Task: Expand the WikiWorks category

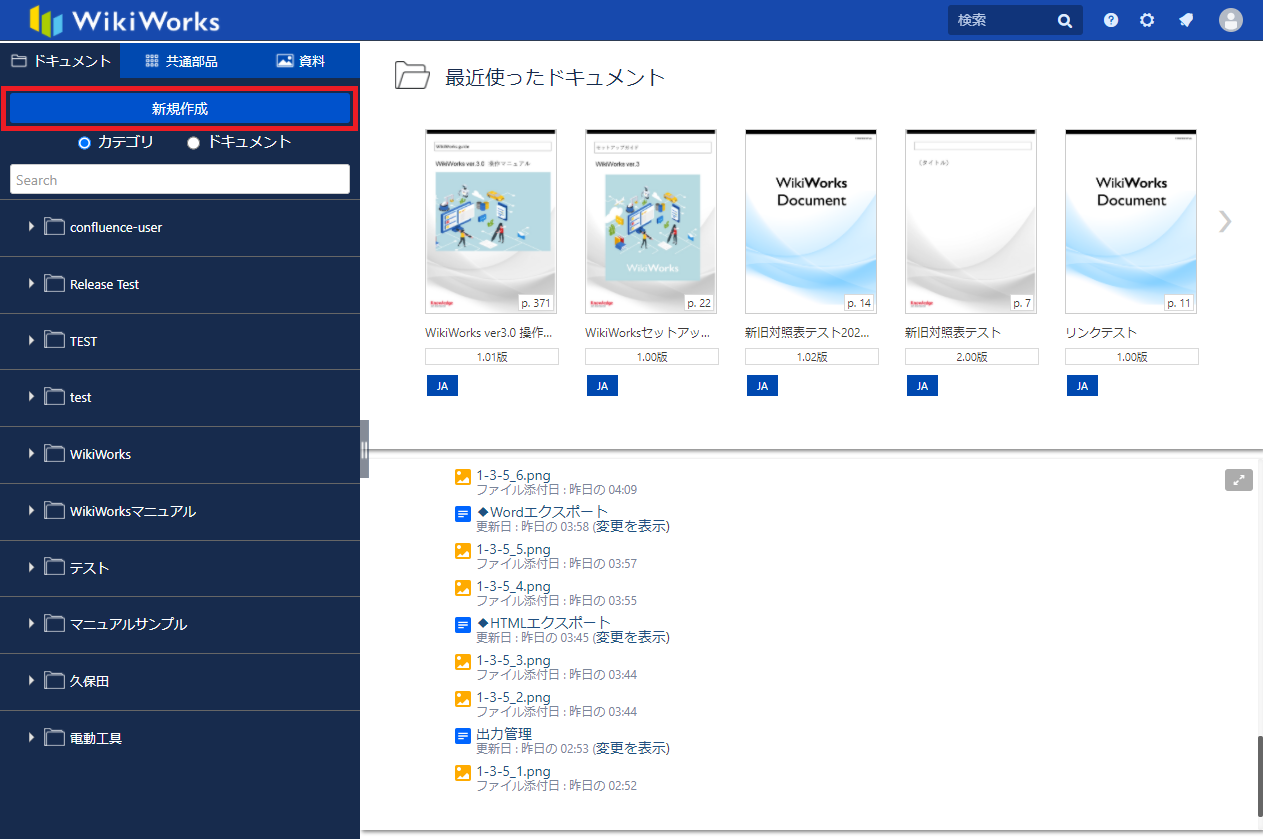Action: point(31,454)
